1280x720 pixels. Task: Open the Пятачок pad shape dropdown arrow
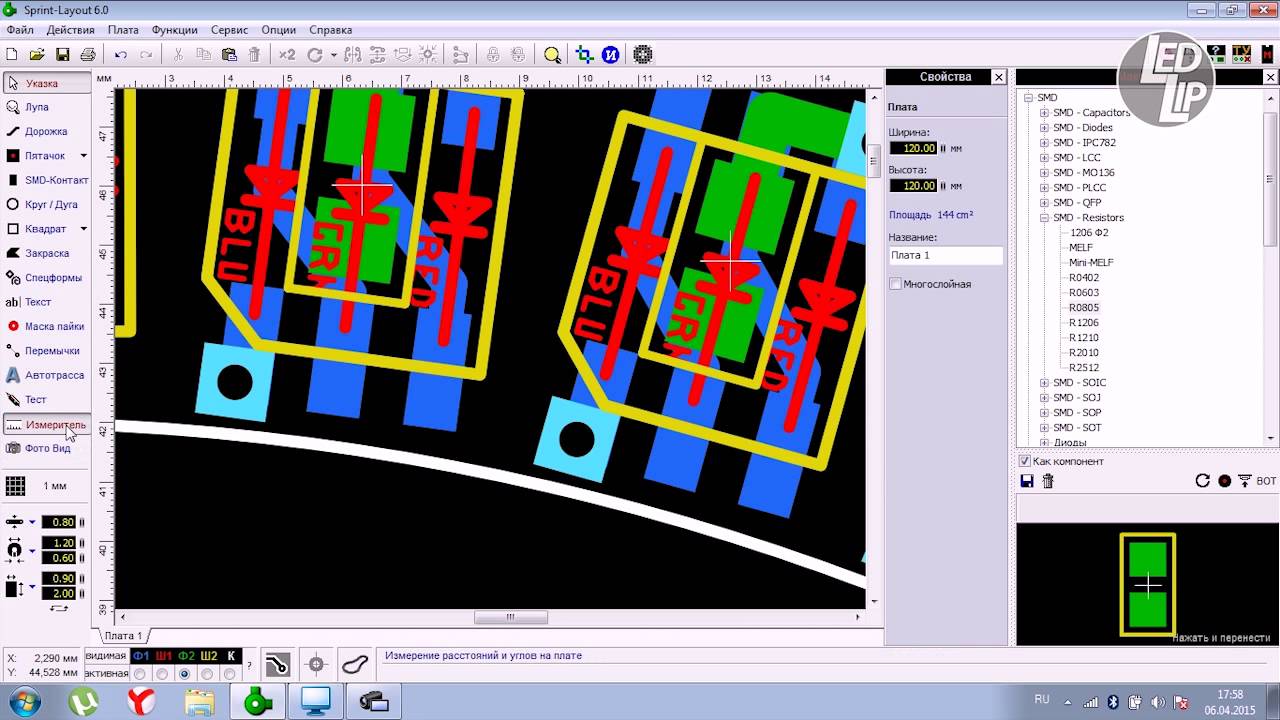[84, 156]
